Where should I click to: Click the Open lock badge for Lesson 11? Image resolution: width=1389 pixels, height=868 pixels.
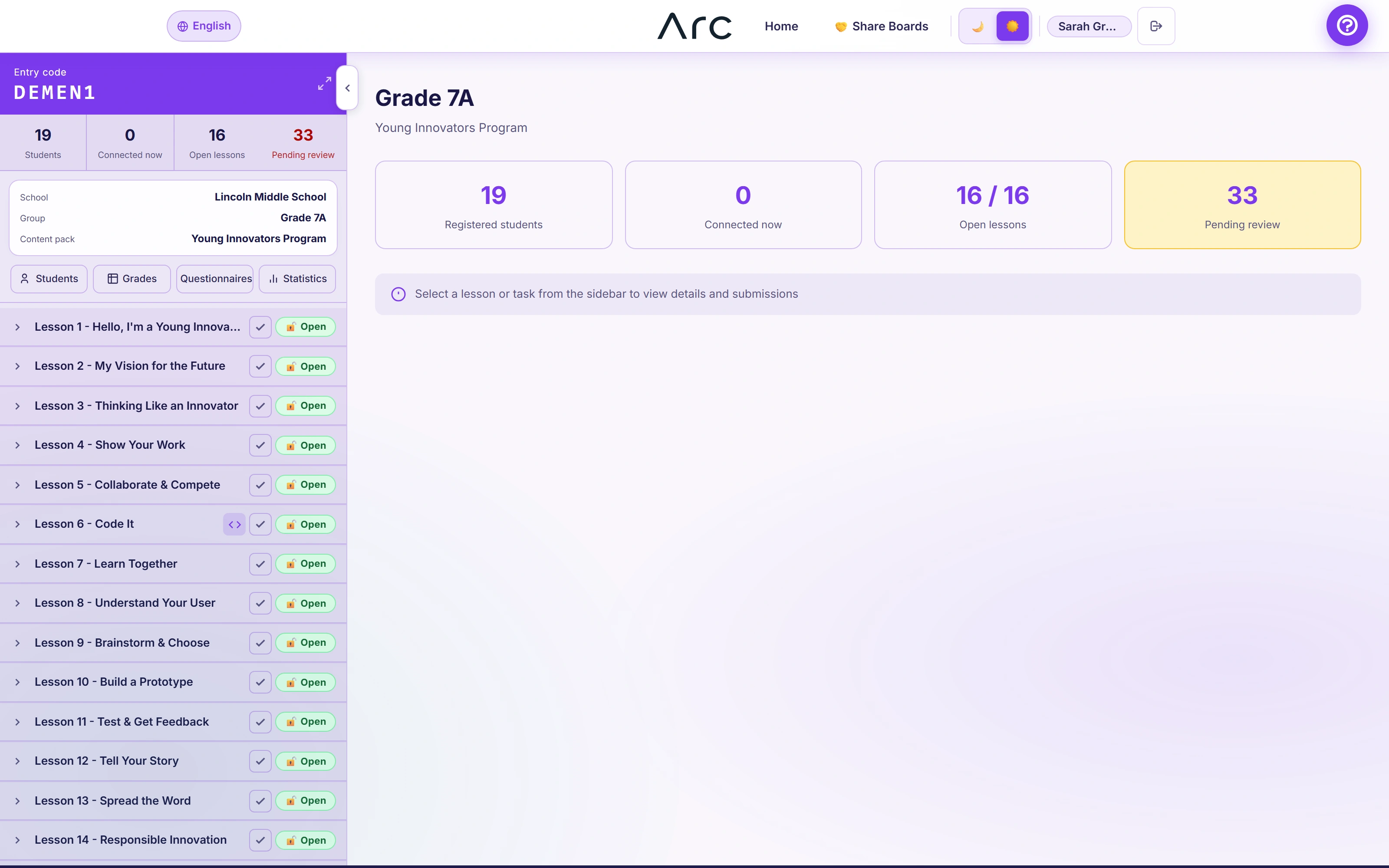point(305,722)
